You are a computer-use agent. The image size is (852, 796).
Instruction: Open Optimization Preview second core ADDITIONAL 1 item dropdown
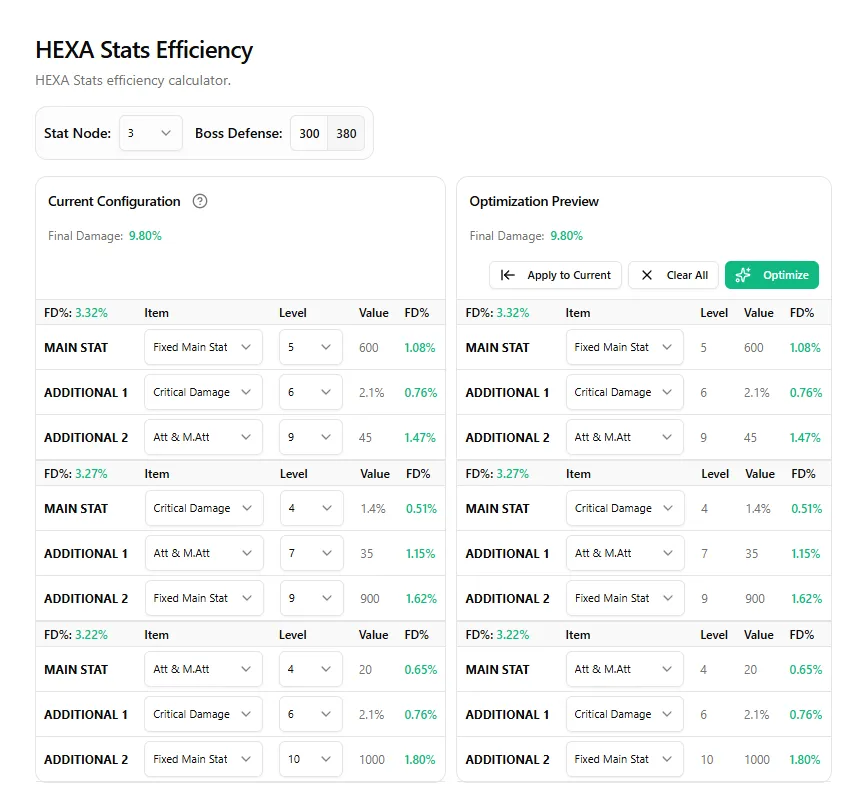tap(625, 553)
